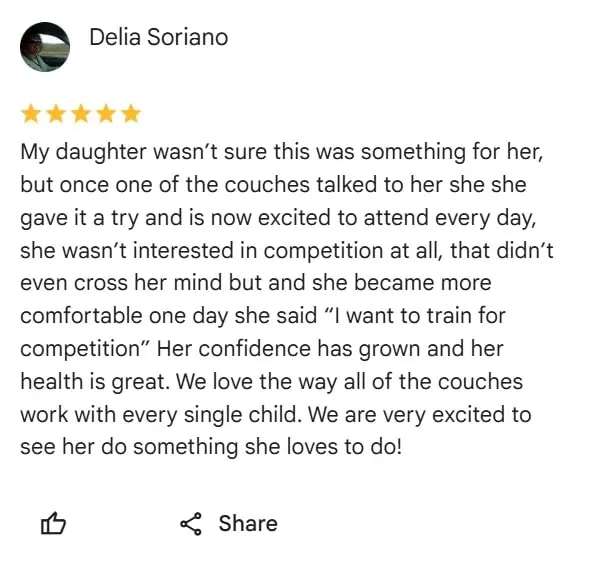
Task: Click the second star in the rating
Action: [x=55, y=114]
